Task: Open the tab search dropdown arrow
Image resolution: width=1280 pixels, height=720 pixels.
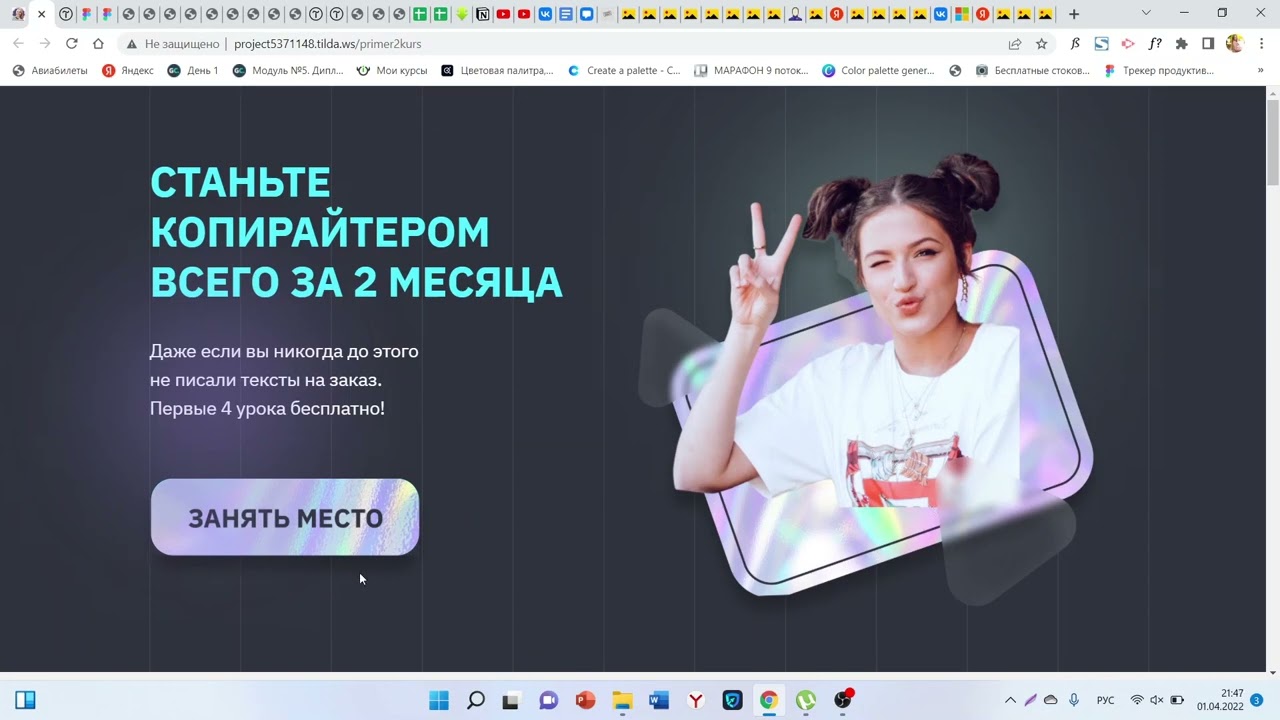Action: [x=1146, y=14]
